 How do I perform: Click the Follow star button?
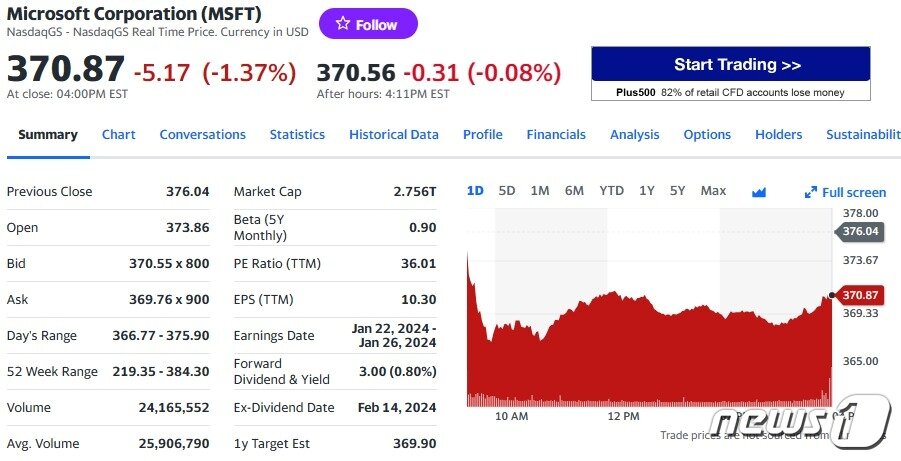click(x=368, y=24)
